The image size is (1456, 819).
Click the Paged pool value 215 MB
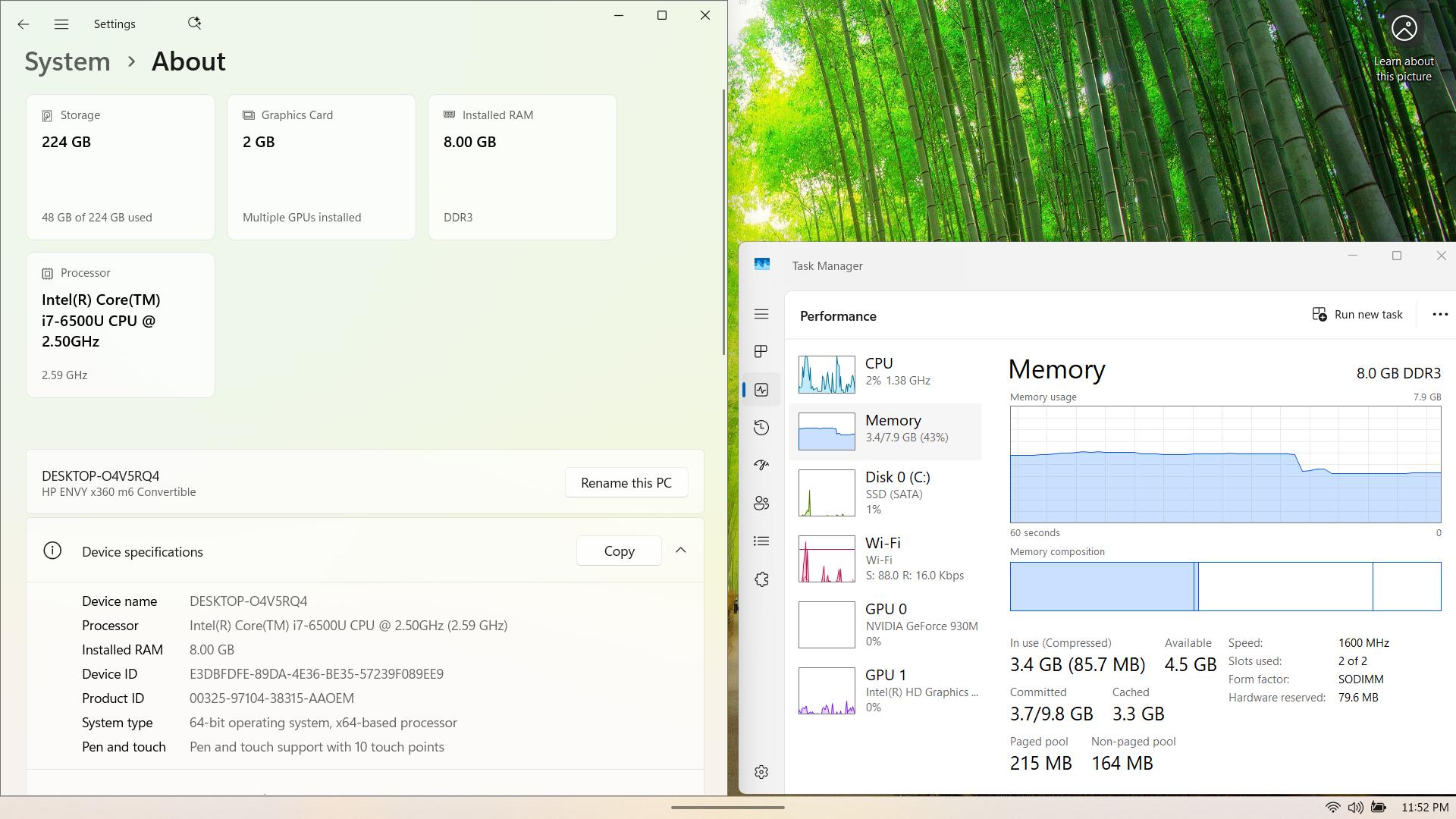pyautogui.click(x=1040, y=763)
